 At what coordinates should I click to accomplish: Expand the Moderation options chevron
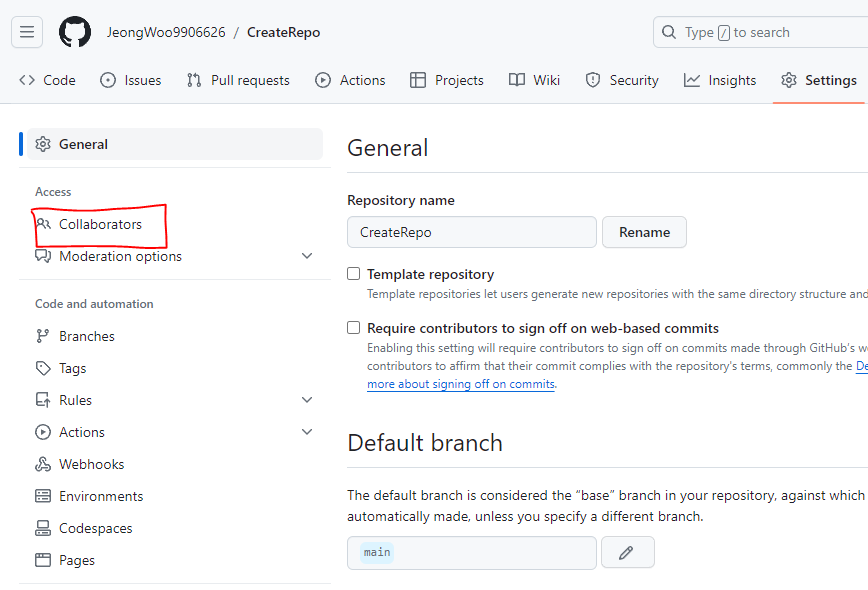click(x=307, y=256)
